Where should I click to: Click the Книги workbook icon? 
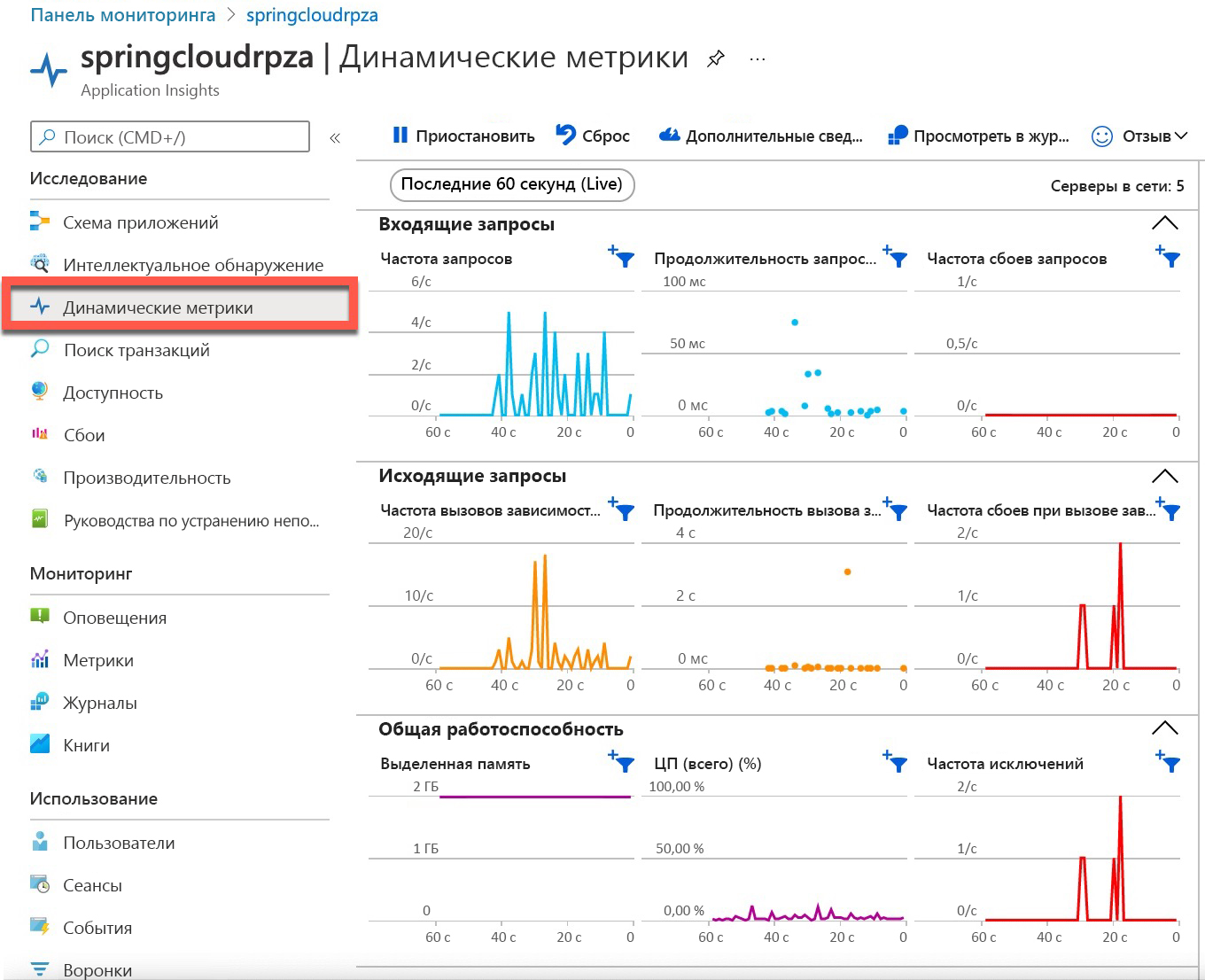point(40,743)
